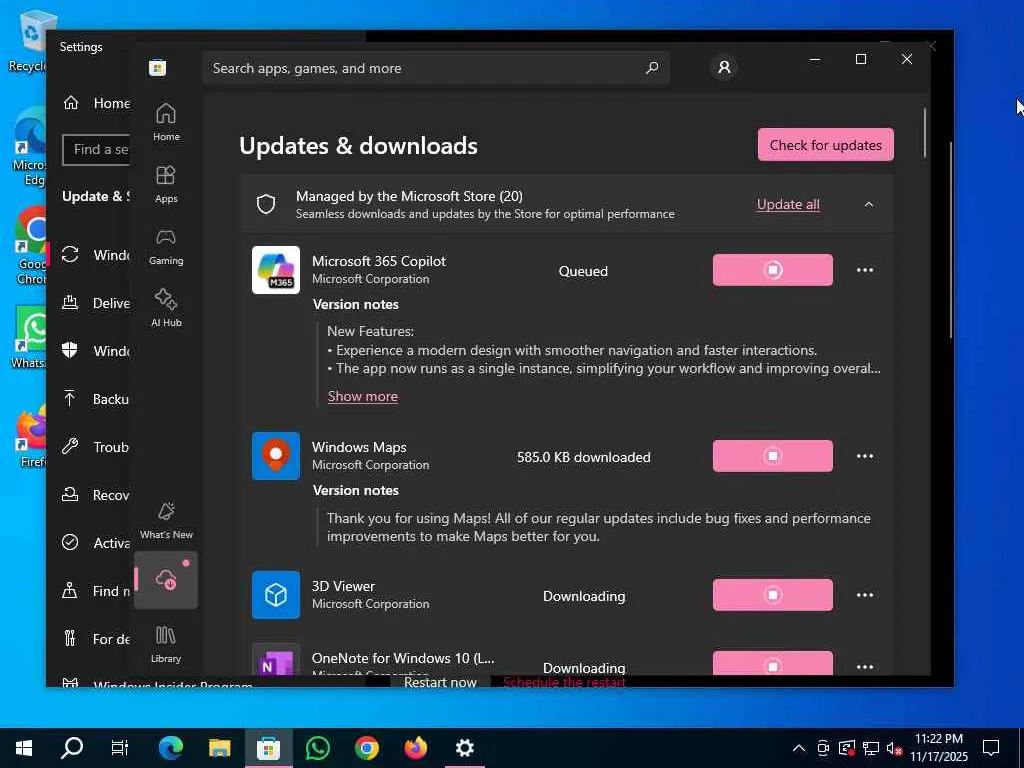Open Microsoft Edge from taskbar
1024x768 pixels.
[170, 748]
